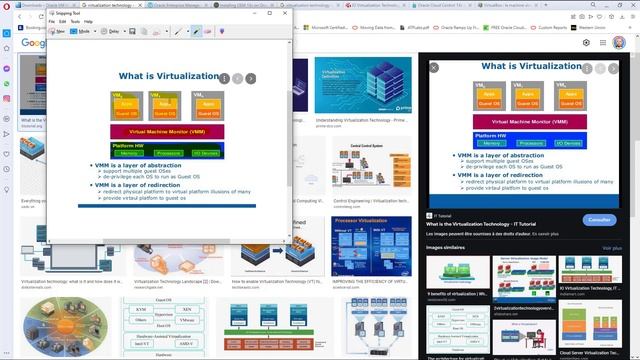640x360 pixels.
Task: Click the search tabs magnifier icon
Action: click(593, 5)
